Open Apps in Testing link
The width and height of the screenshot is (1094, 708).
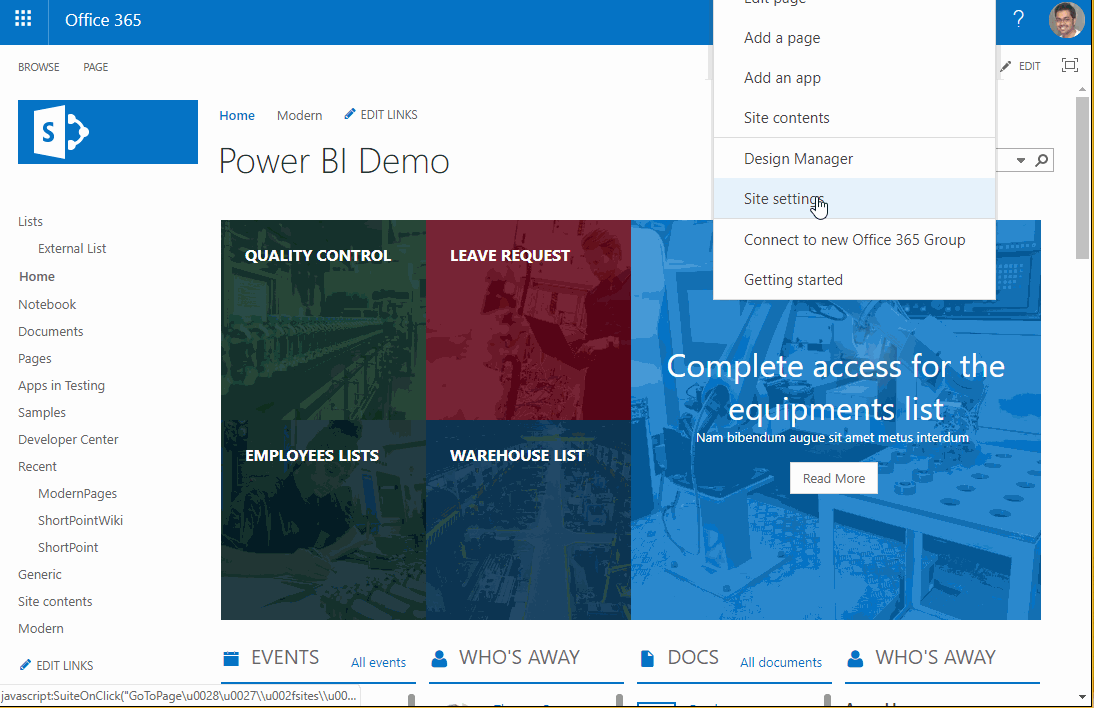click(61, 386)
